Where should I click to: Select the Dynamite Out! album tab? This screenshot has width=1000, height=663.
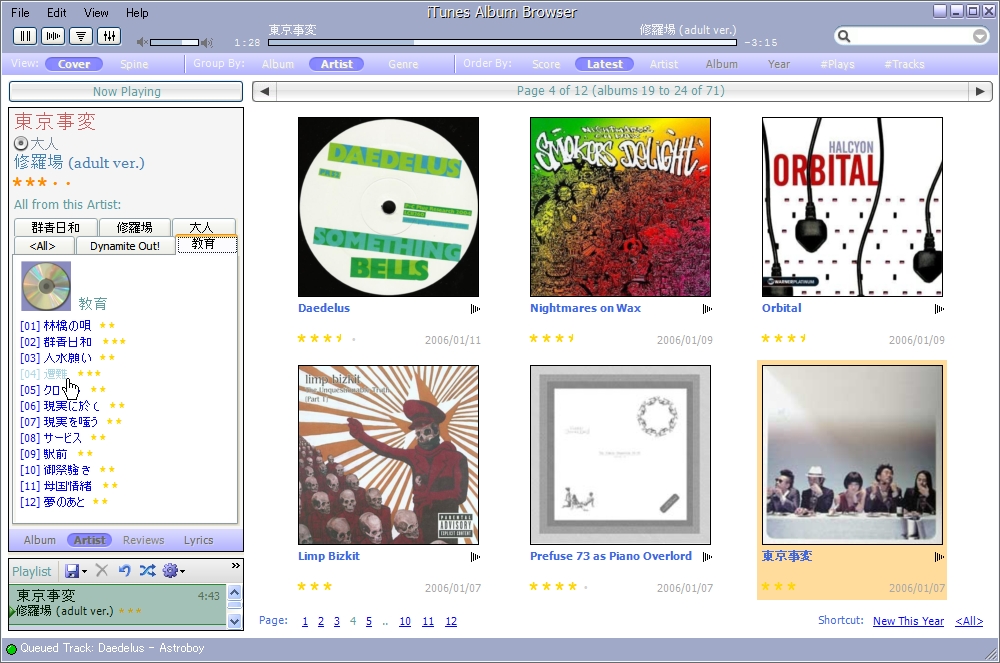tap(125, 246)
